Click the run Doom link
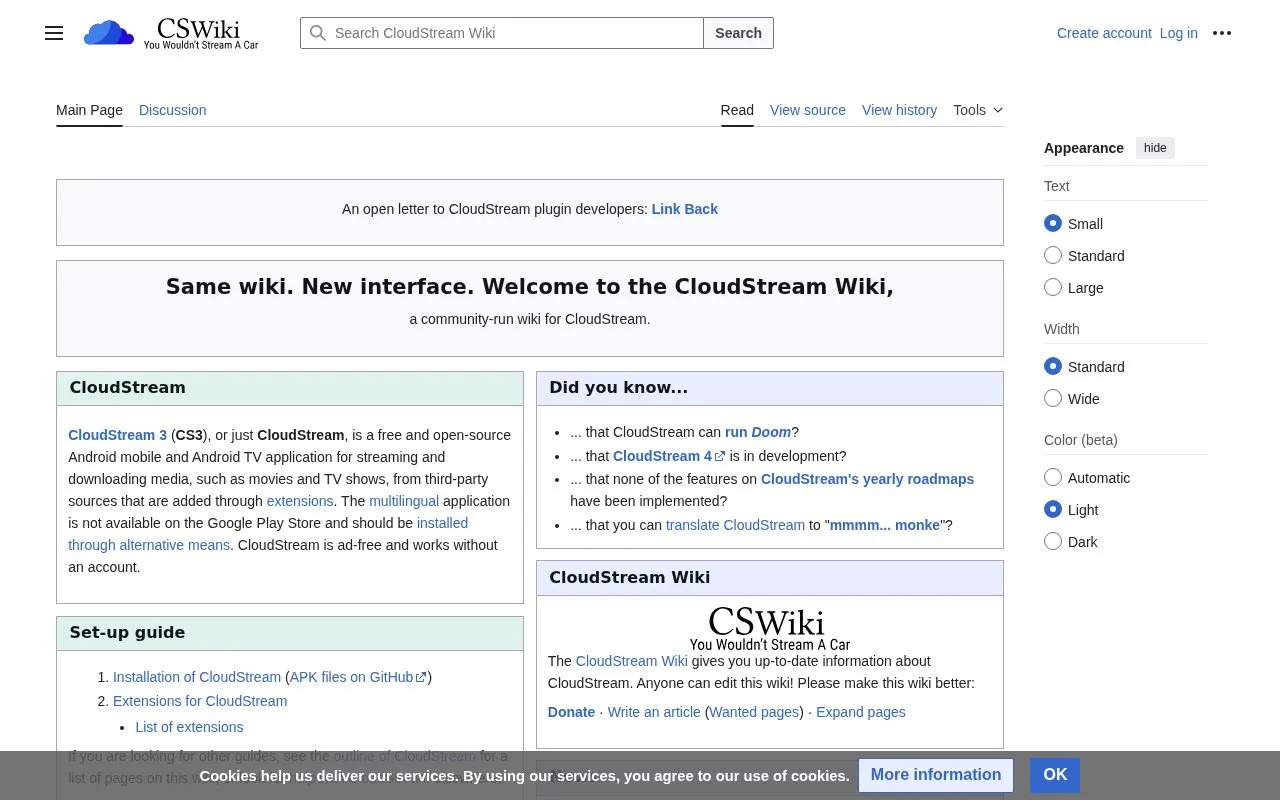The width and height of the screenshot is (1280, 800). [x=758, y=432]
